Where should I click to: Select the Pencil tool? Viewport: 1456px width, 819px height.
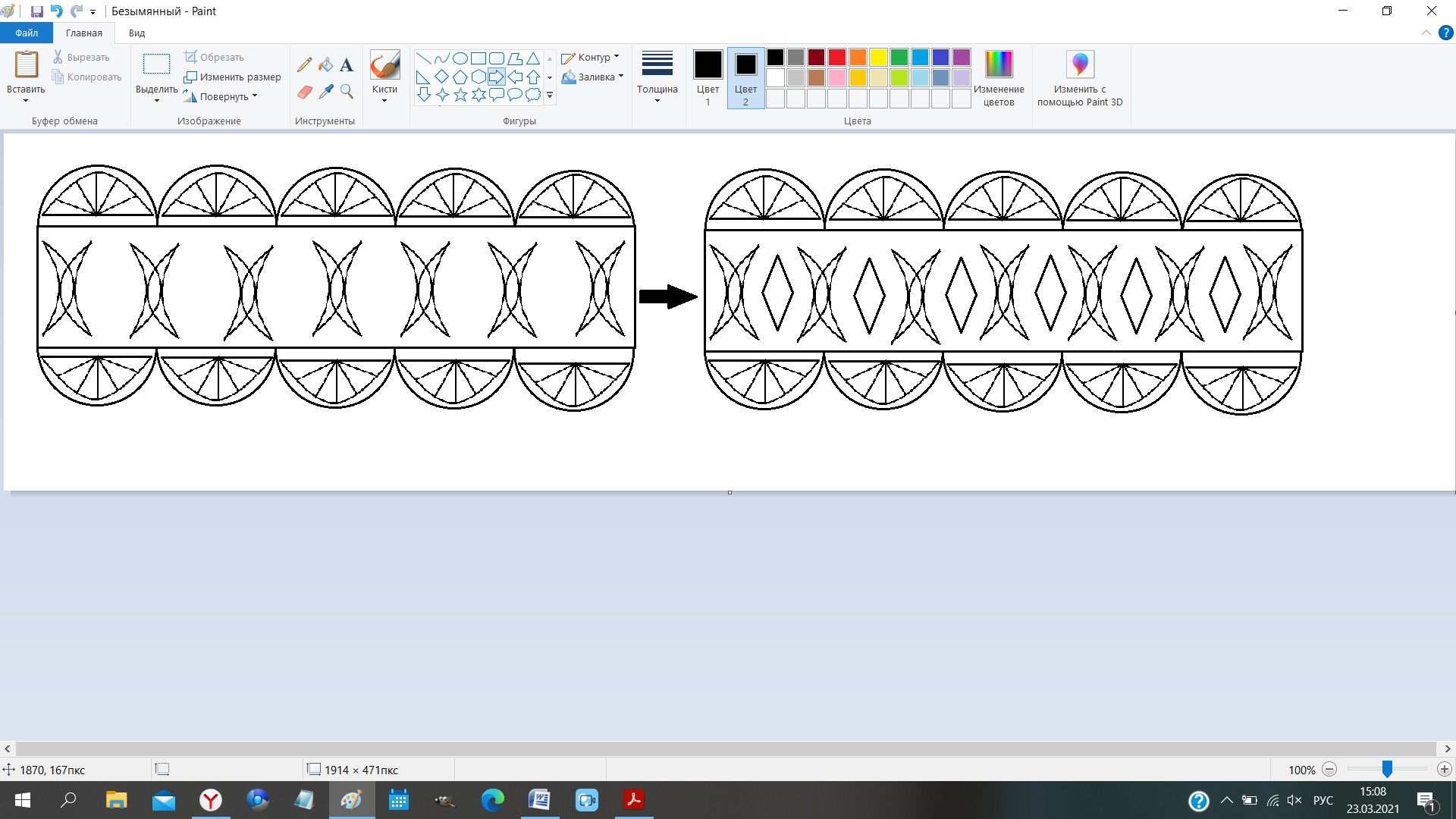(x=304, y=65)
